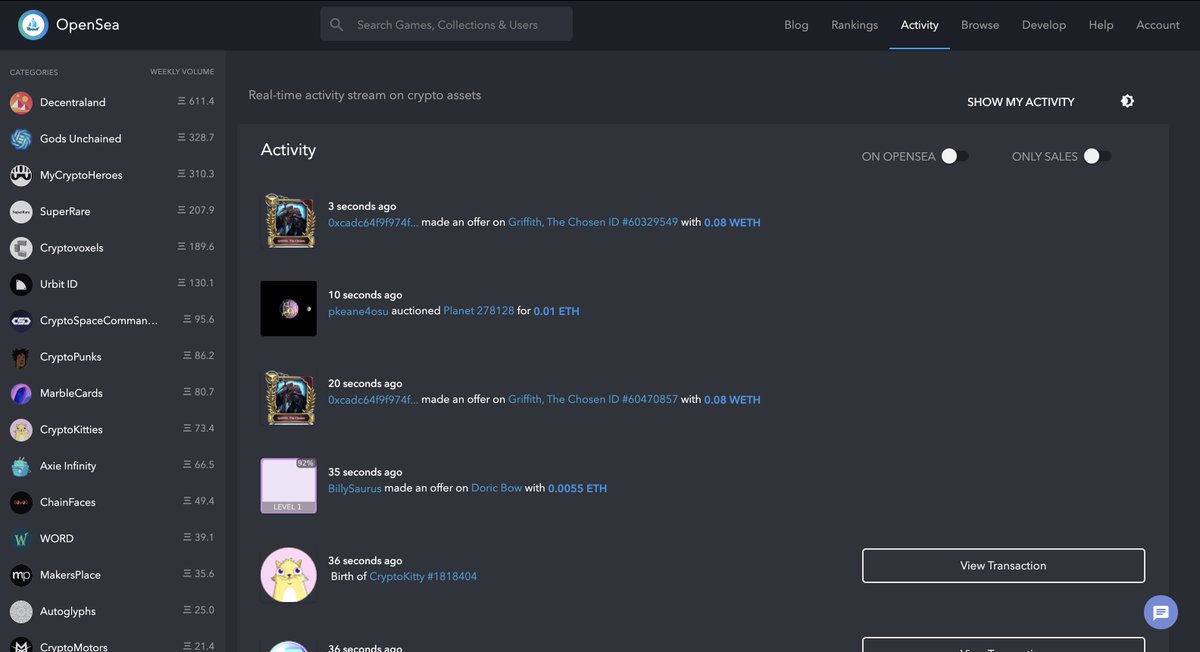Open the chat support bubble
Screen dimensions: 1200x652
click(x=1161, y=613)
